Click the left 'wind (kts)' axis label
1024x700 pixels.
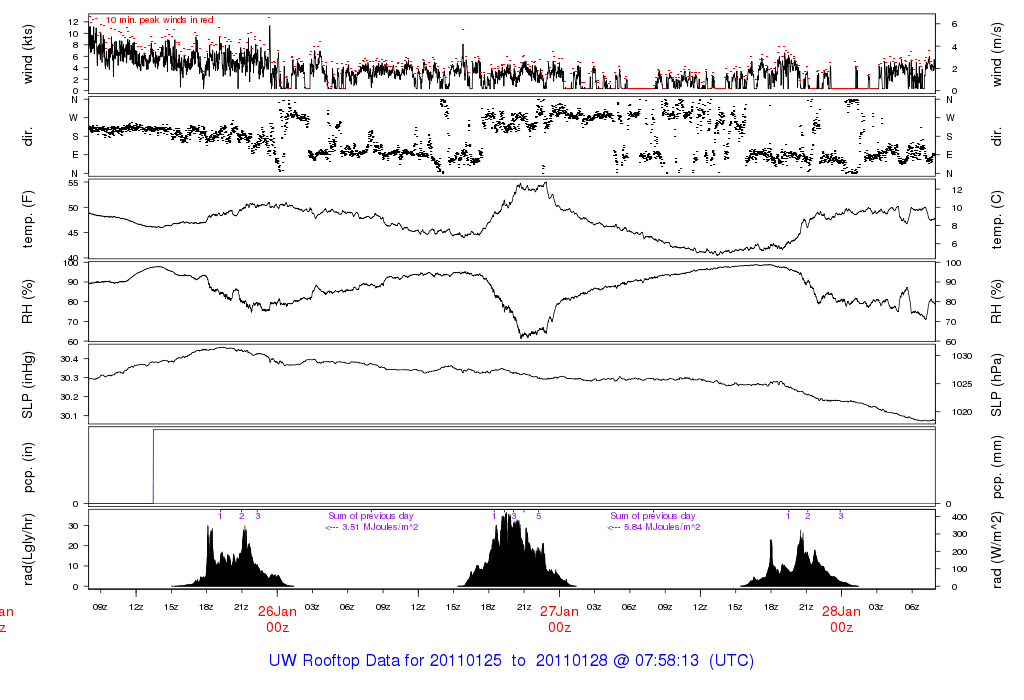point(27,54)
